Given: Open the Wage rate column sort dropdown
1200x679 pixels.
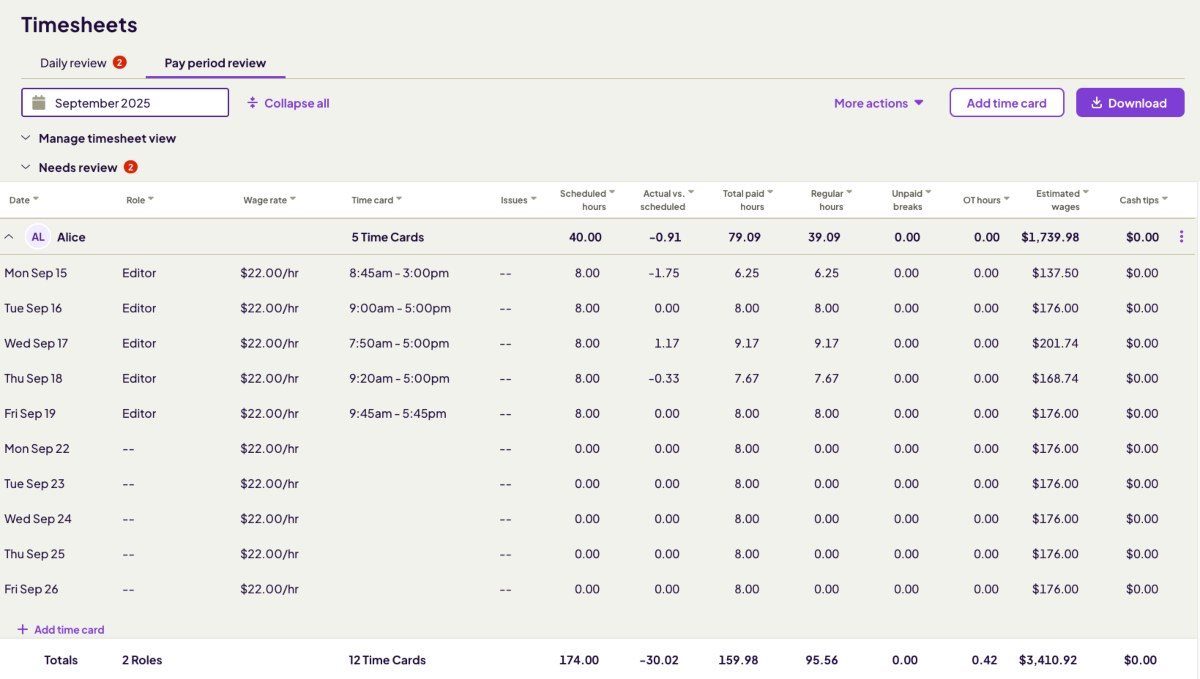Looking at the screenshot, I should 292,200.
